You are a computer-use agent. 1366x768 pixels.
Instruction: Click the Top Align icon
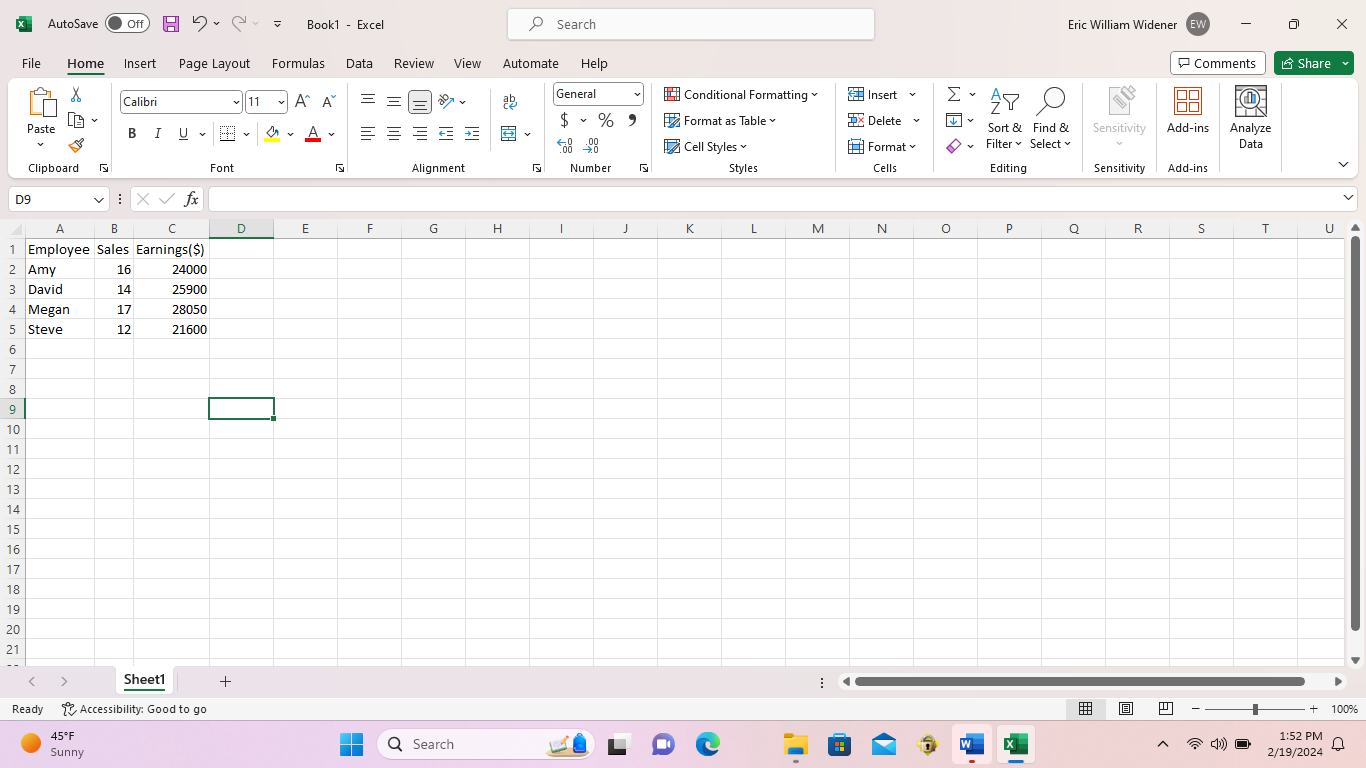(x=368, y=101)
